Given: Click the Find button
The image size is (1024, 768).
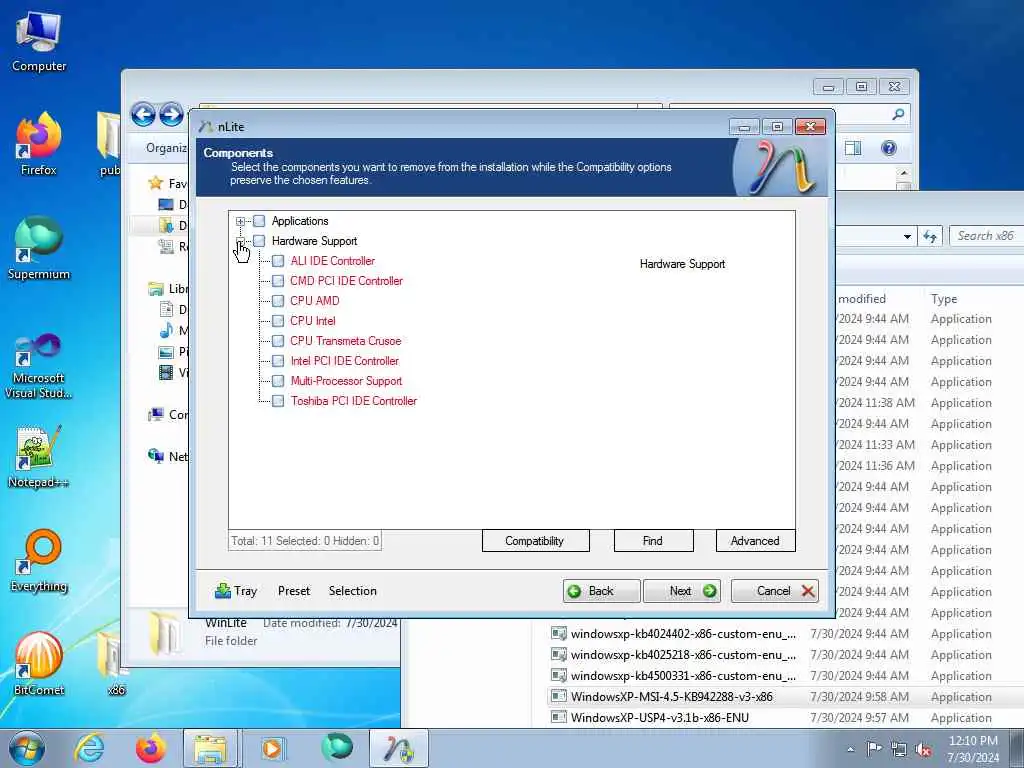Looking at the screenshot, I should point(653,541).
